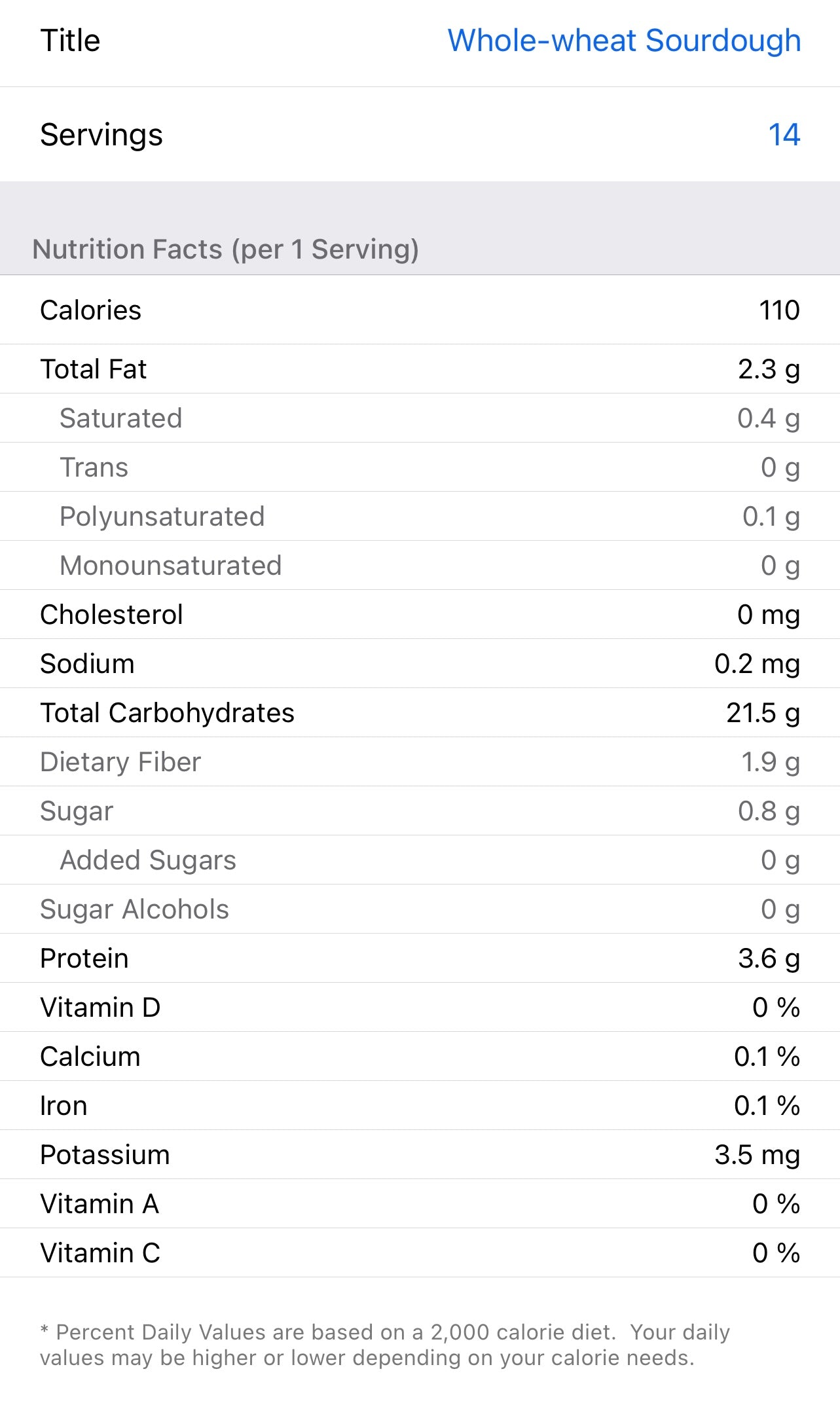The width and height of the screenshot is (840, 1405).
Task: Tap the Potassium row
Action: pyautogui.click(x=419, y=1155)
